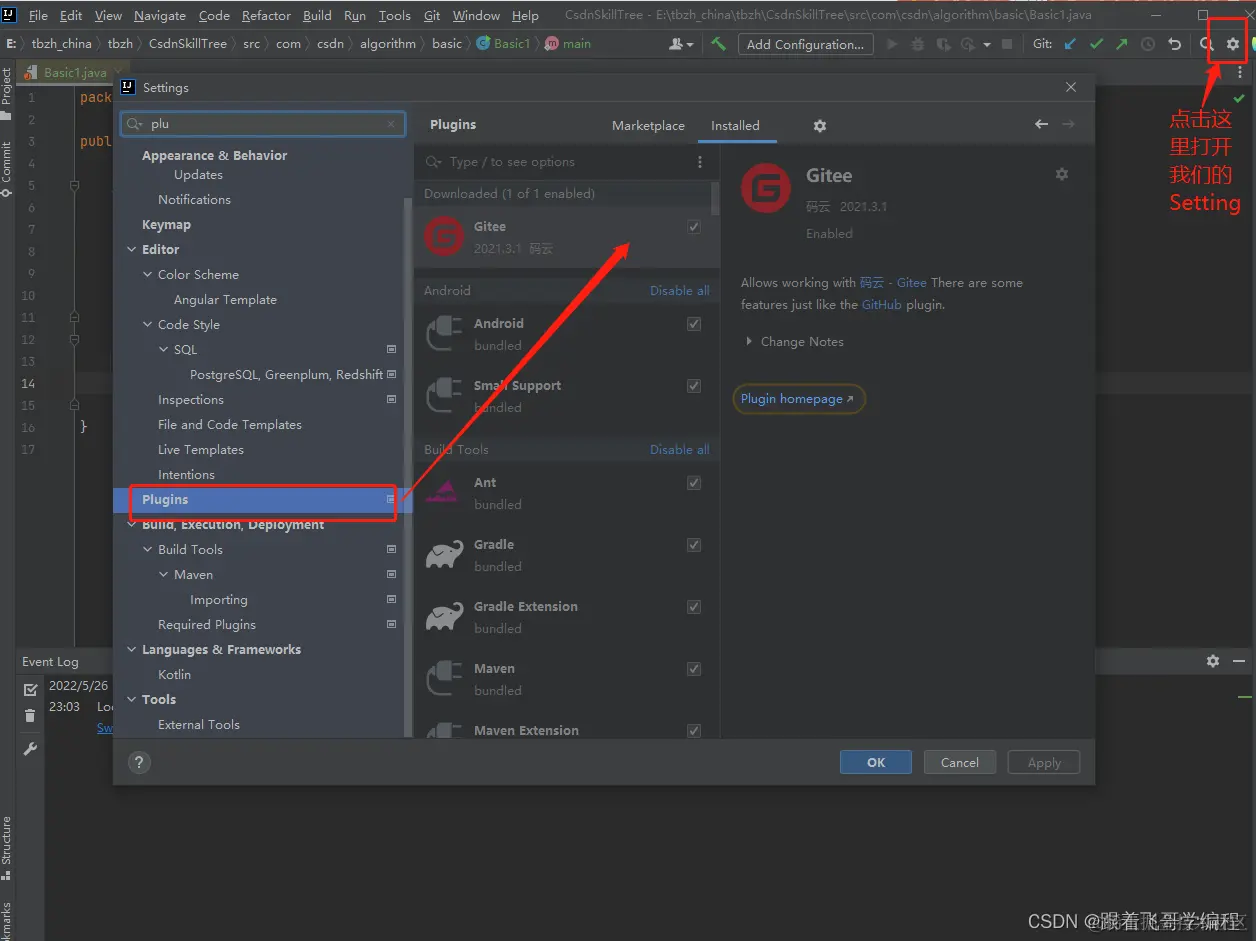Click the settings search input field
Viewport: 1256px width, 941px height.
[265, 124]
